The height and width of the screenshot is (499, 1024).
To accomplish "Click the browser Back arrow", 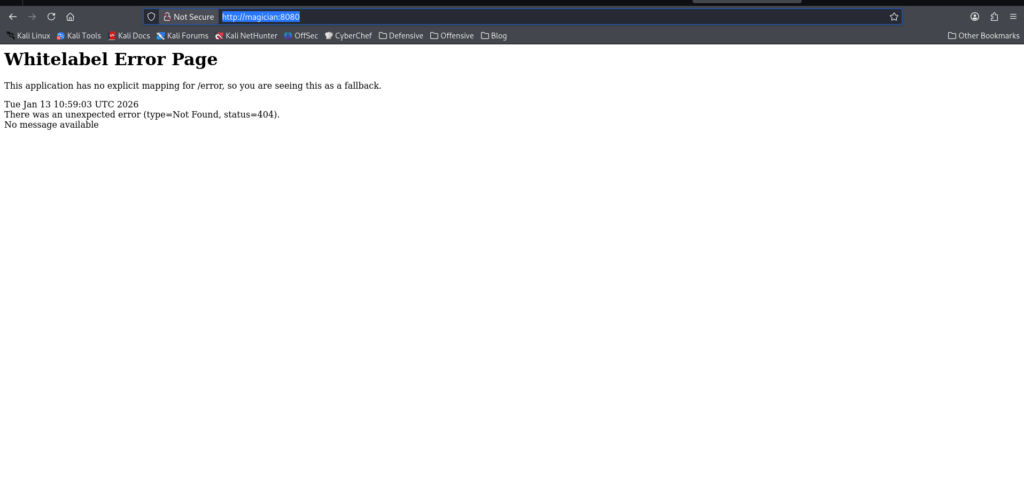I will click(12, 17).
